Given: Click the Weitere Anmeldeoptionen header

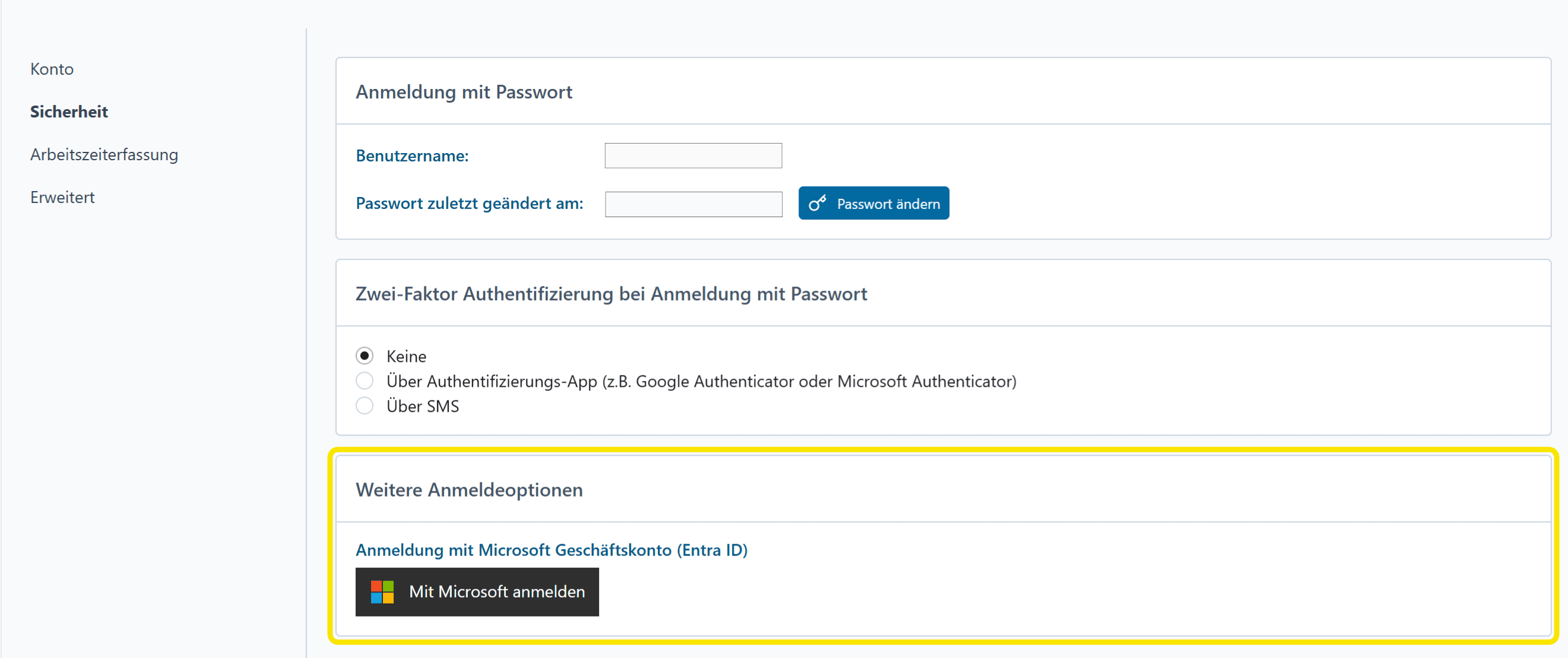Looking at the screenshot, I should [x=468, y=489].
